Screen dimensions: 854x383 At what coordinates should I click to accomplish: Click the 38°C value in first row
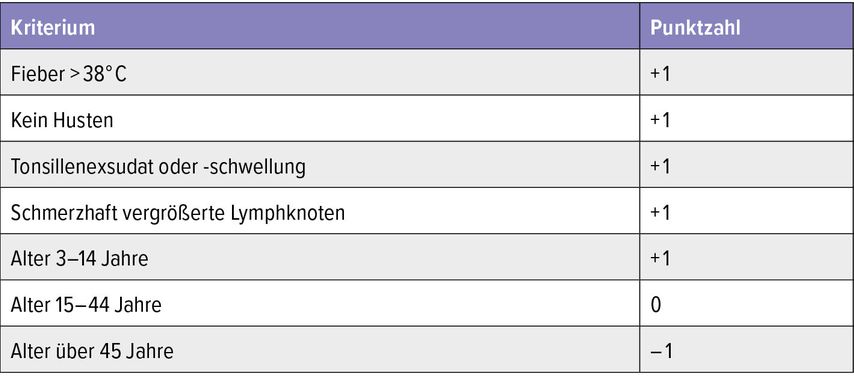[105, 74]
